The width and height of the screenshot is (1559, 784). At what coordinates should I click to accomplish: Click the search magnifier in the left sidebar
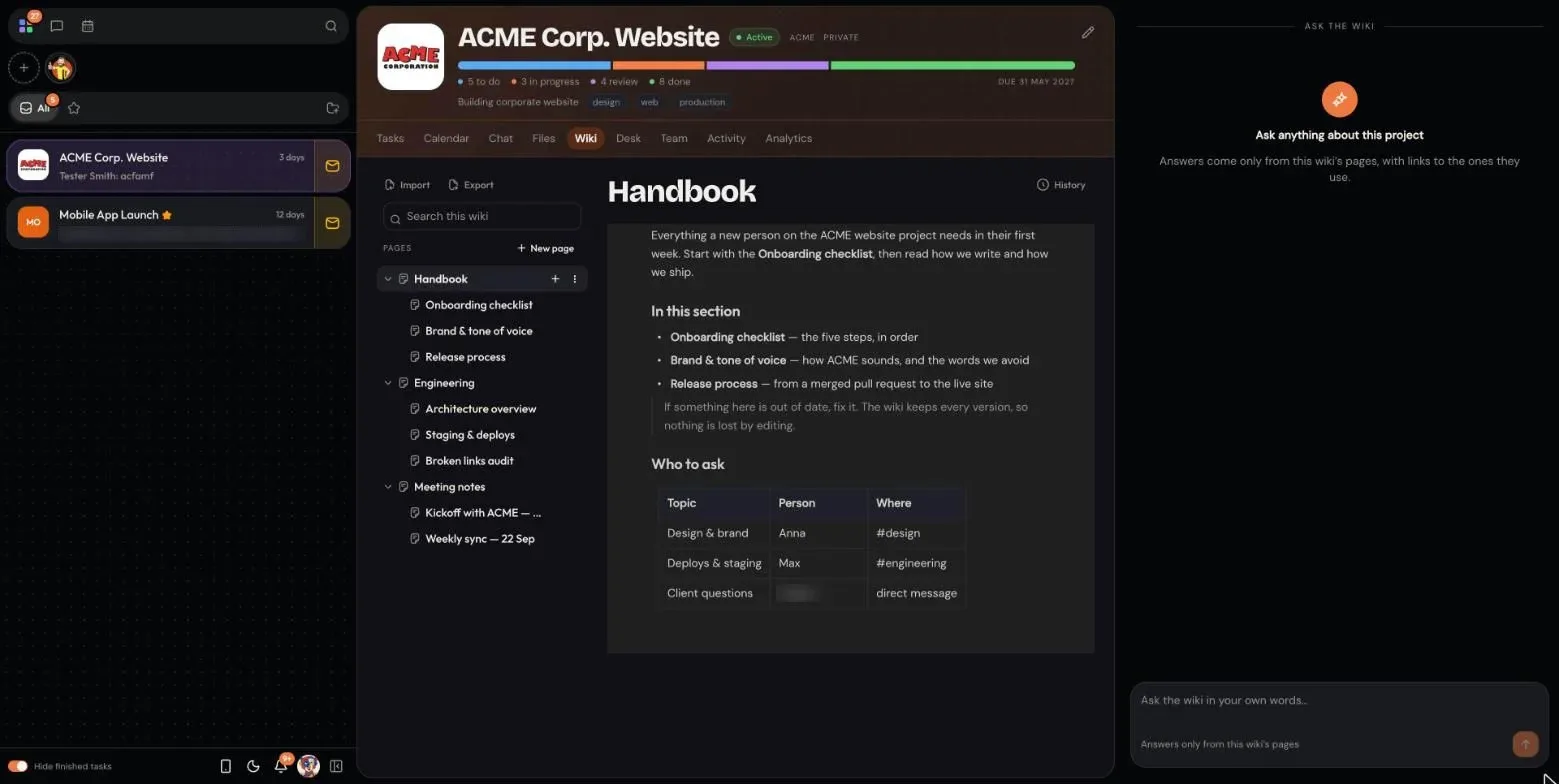tap(331, 26)
